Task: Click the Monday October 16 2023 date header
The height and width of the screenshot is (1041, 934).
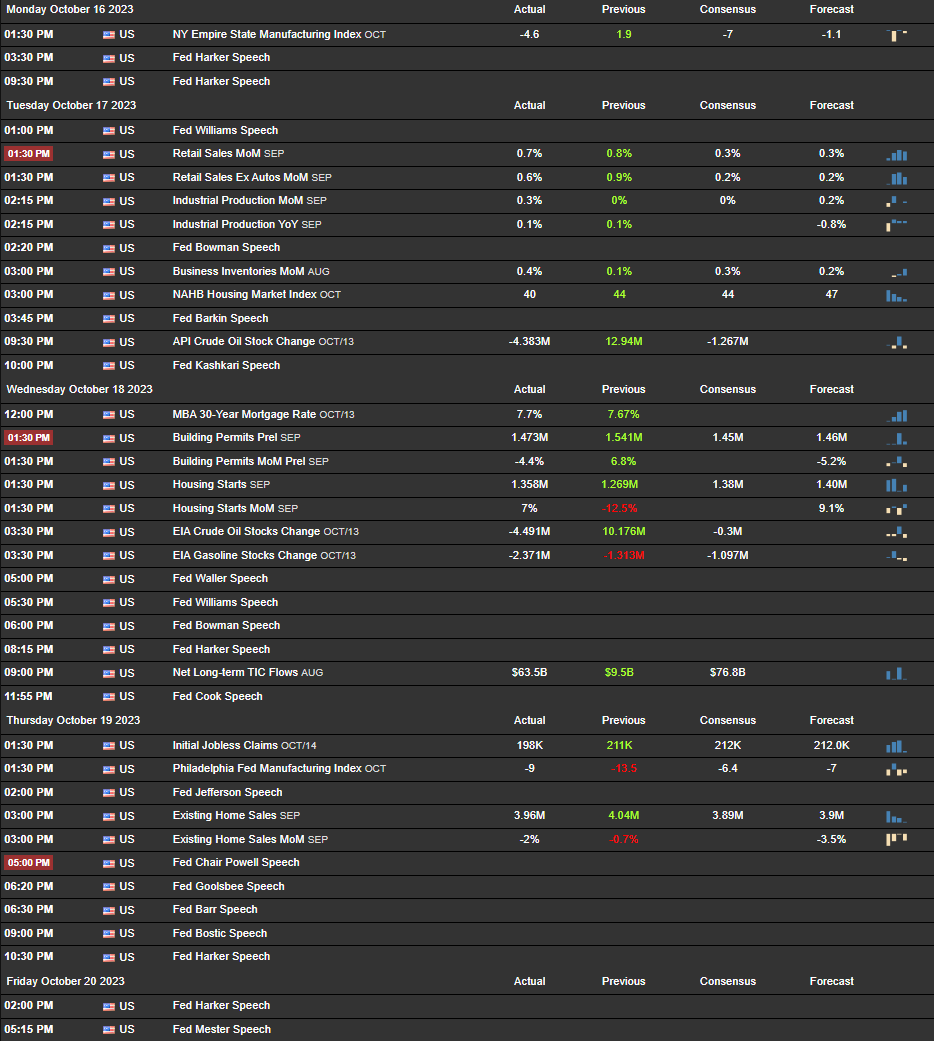Action: (70, 9)
